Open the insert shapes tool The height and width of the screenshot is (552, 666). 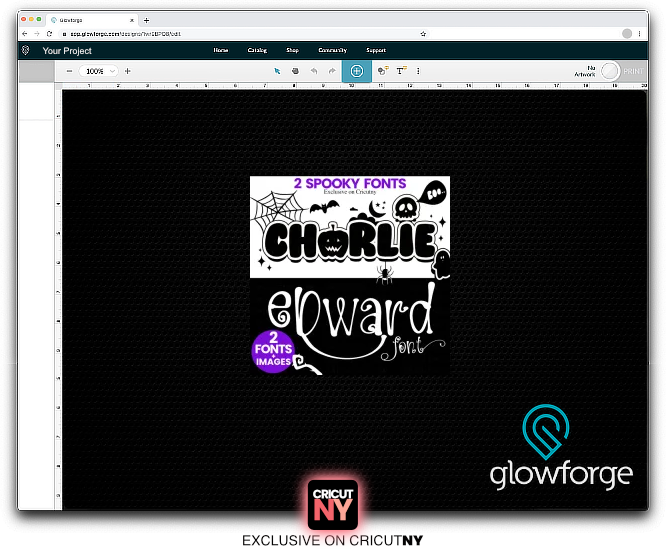coord(383,71)
